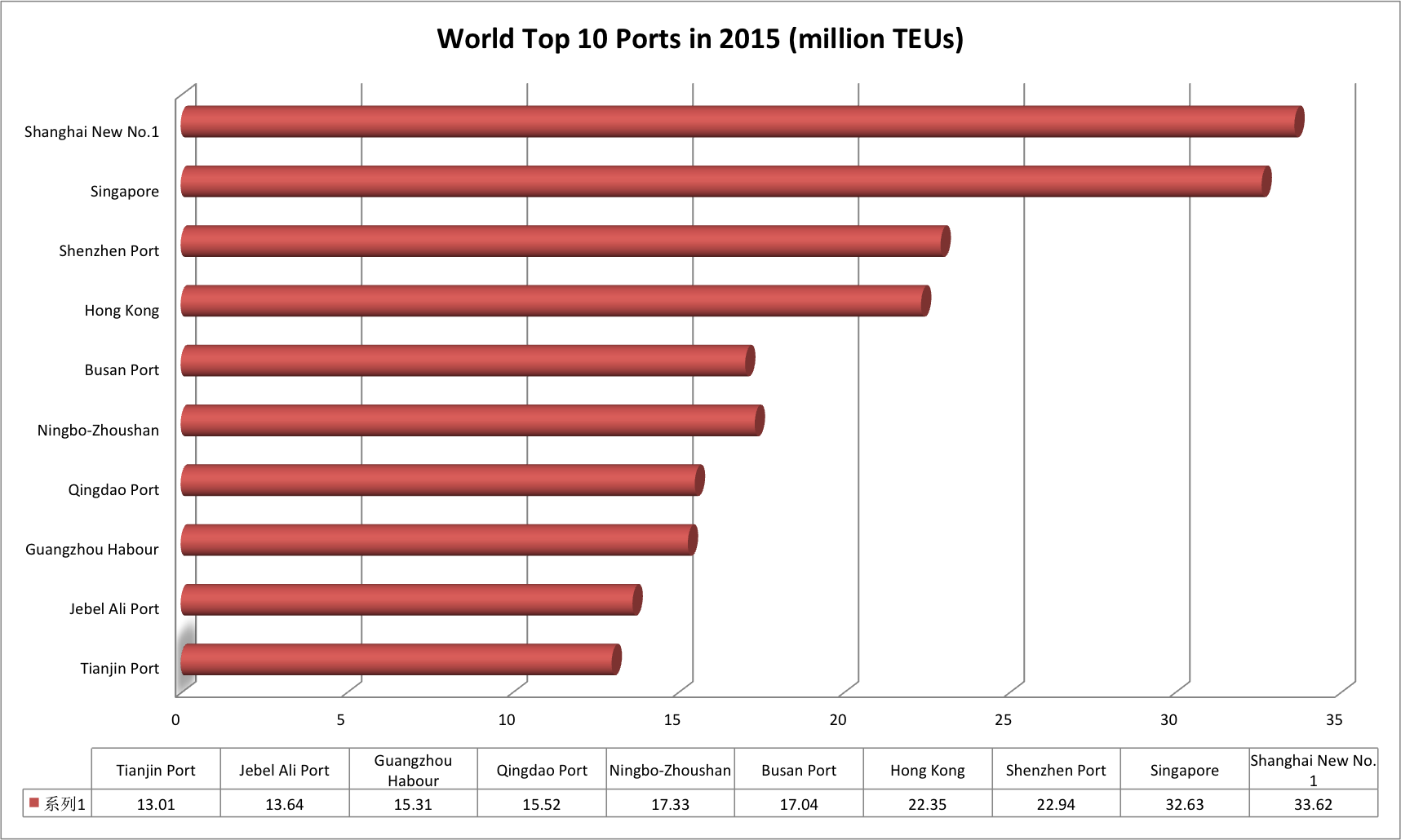Click the Busan Port bar
The width and height of the screenshot is (1401, 840).
pos(467,360)
